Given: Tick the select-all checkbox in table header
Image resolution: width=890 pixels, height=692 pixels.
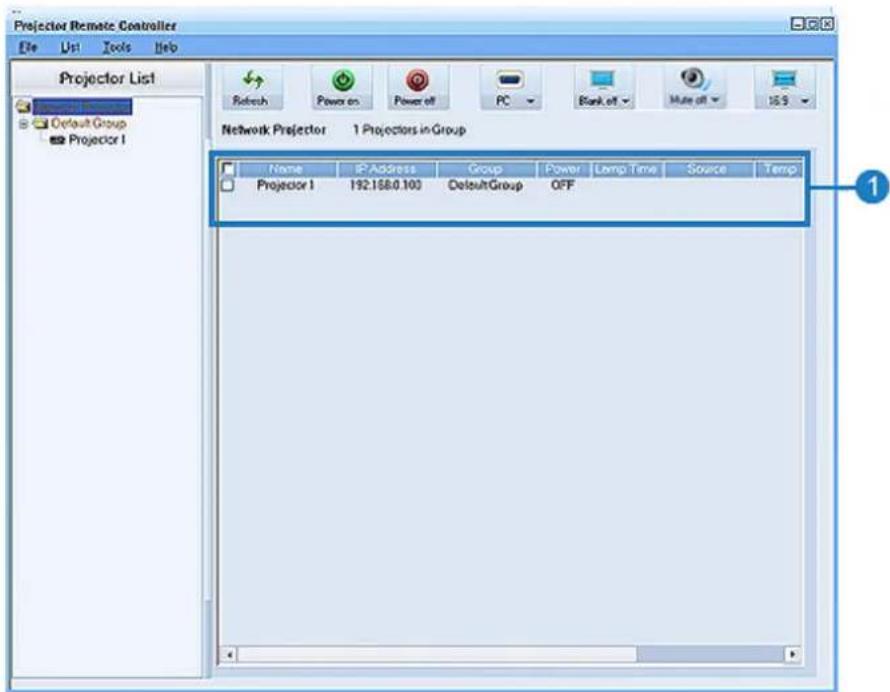Looking at the screenshot, I should [x=228, y=169].
